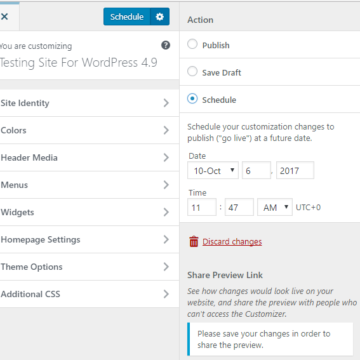This screenshot has height=360, width=360.
Task: Click the minute input field showing 47
Action: tap(239, 207)
